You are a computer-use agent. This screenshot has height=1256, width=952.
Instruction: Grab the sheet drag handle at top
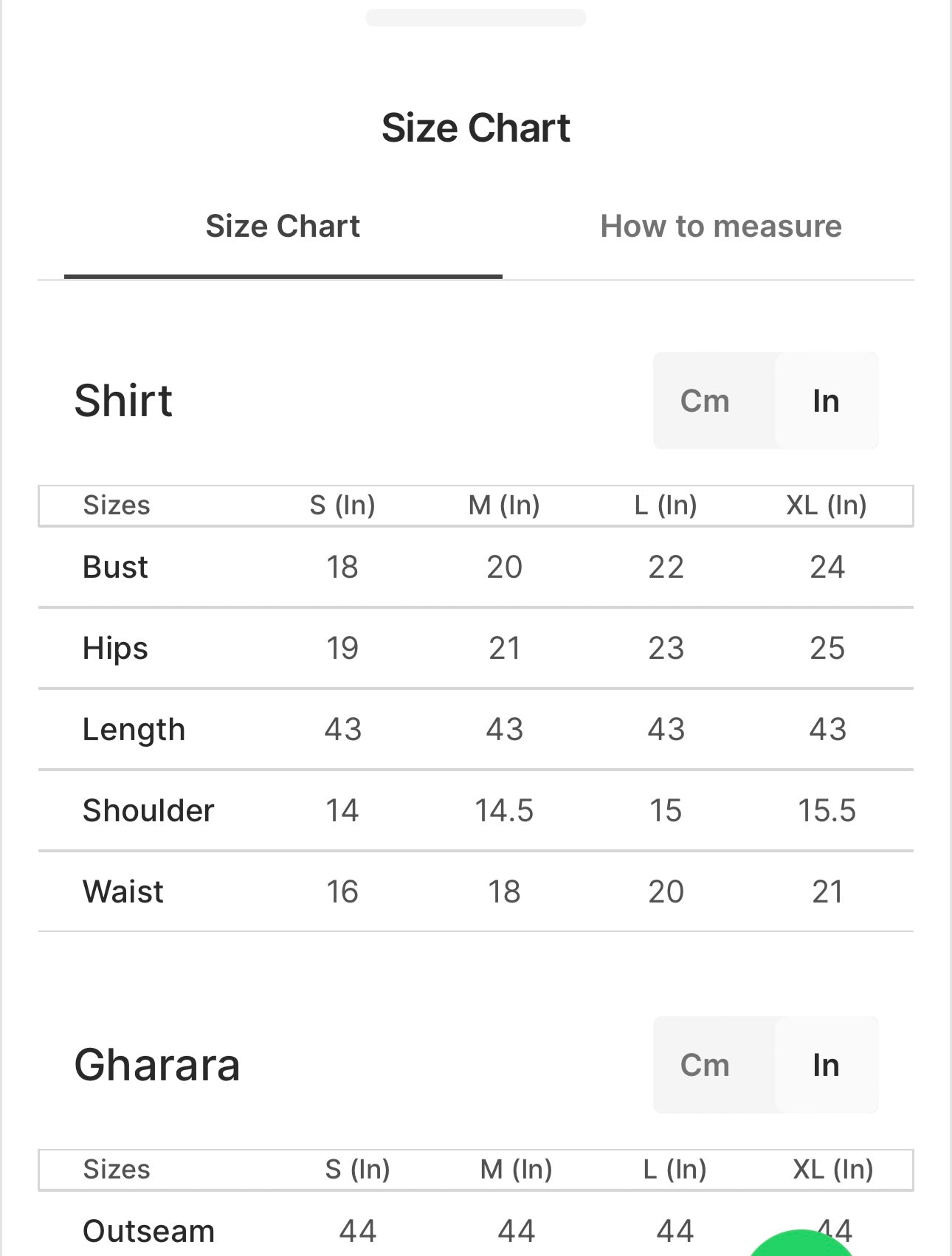point(475,18)
